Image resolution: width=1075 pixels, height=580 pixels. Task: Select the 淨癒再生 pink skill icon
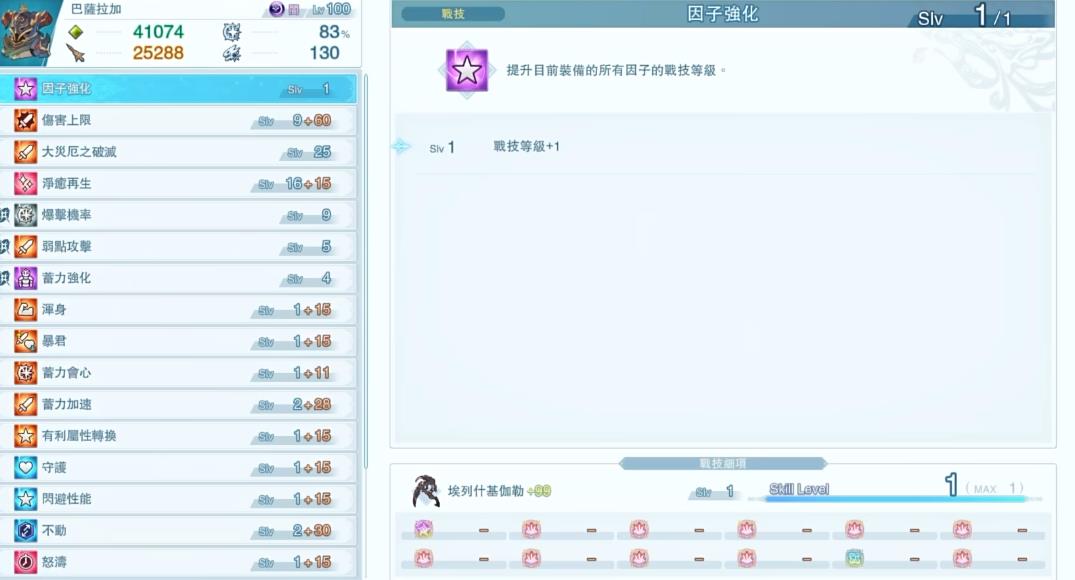25,183
